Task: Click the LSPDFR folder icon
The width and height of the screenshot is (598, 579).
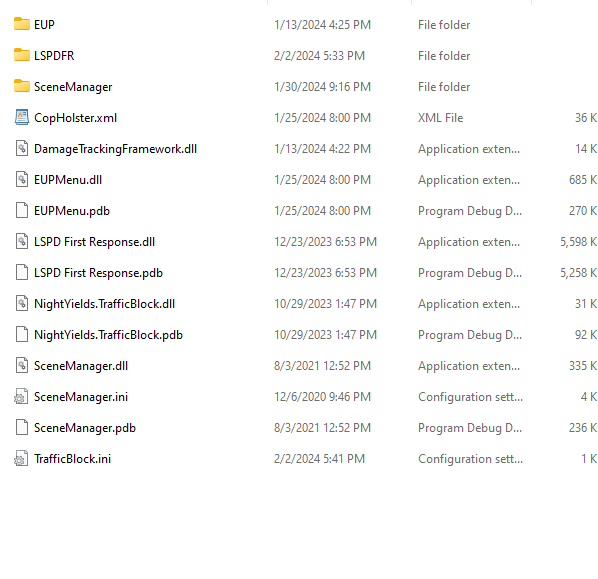Action: (x=22, y=55)
